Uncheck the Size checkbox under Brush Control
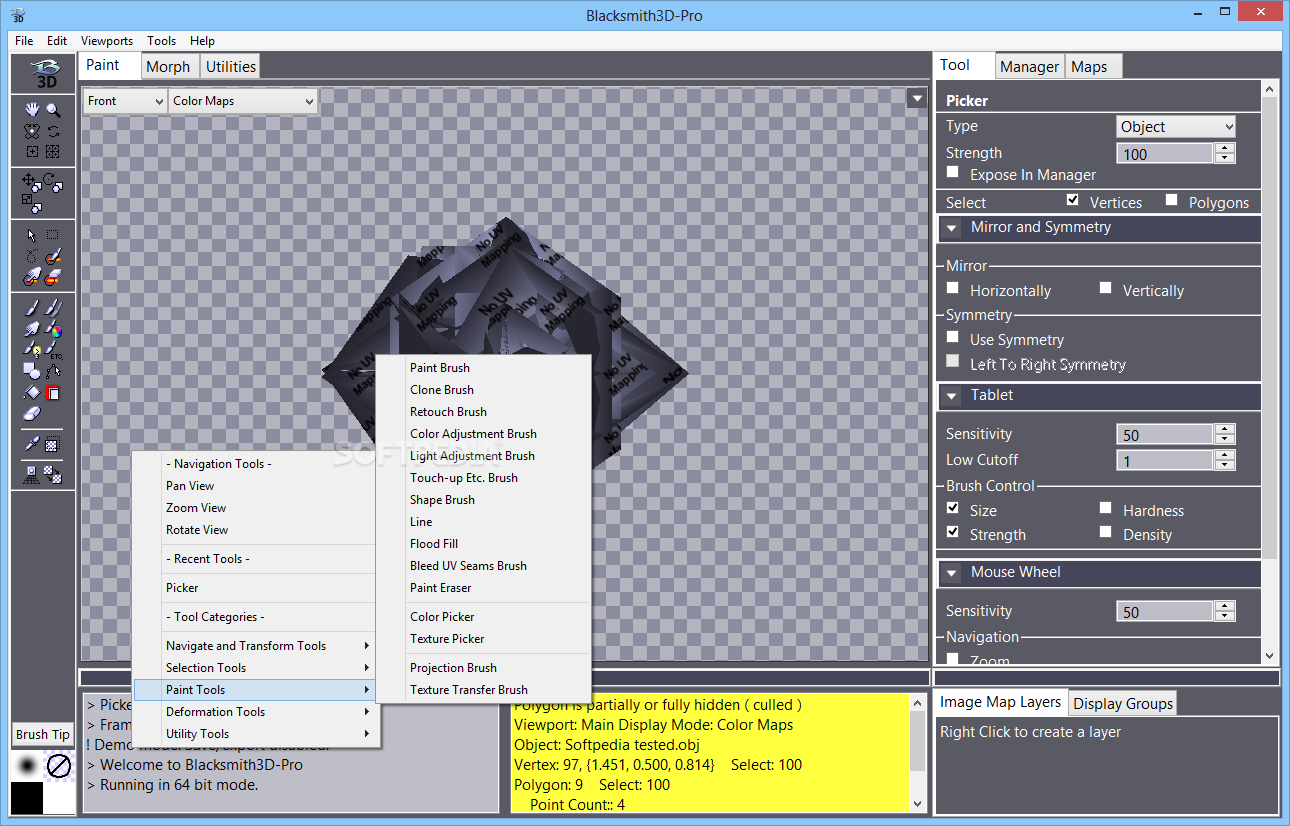 (953, 509)
